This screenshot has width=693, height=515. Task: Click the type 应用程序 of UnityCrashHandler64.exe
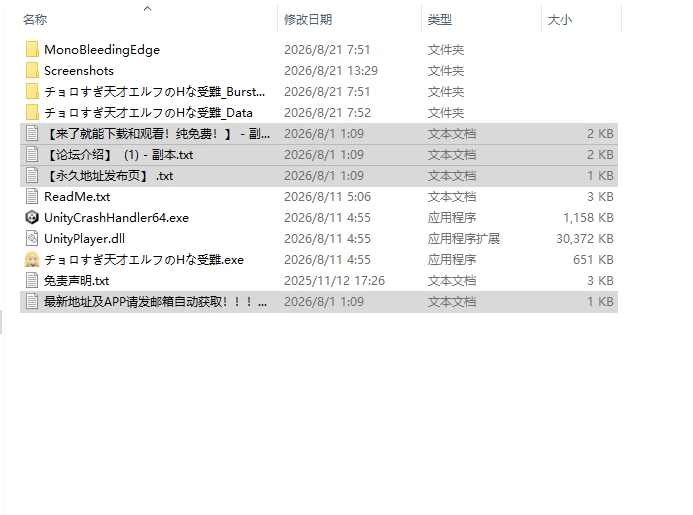point(452,217)
